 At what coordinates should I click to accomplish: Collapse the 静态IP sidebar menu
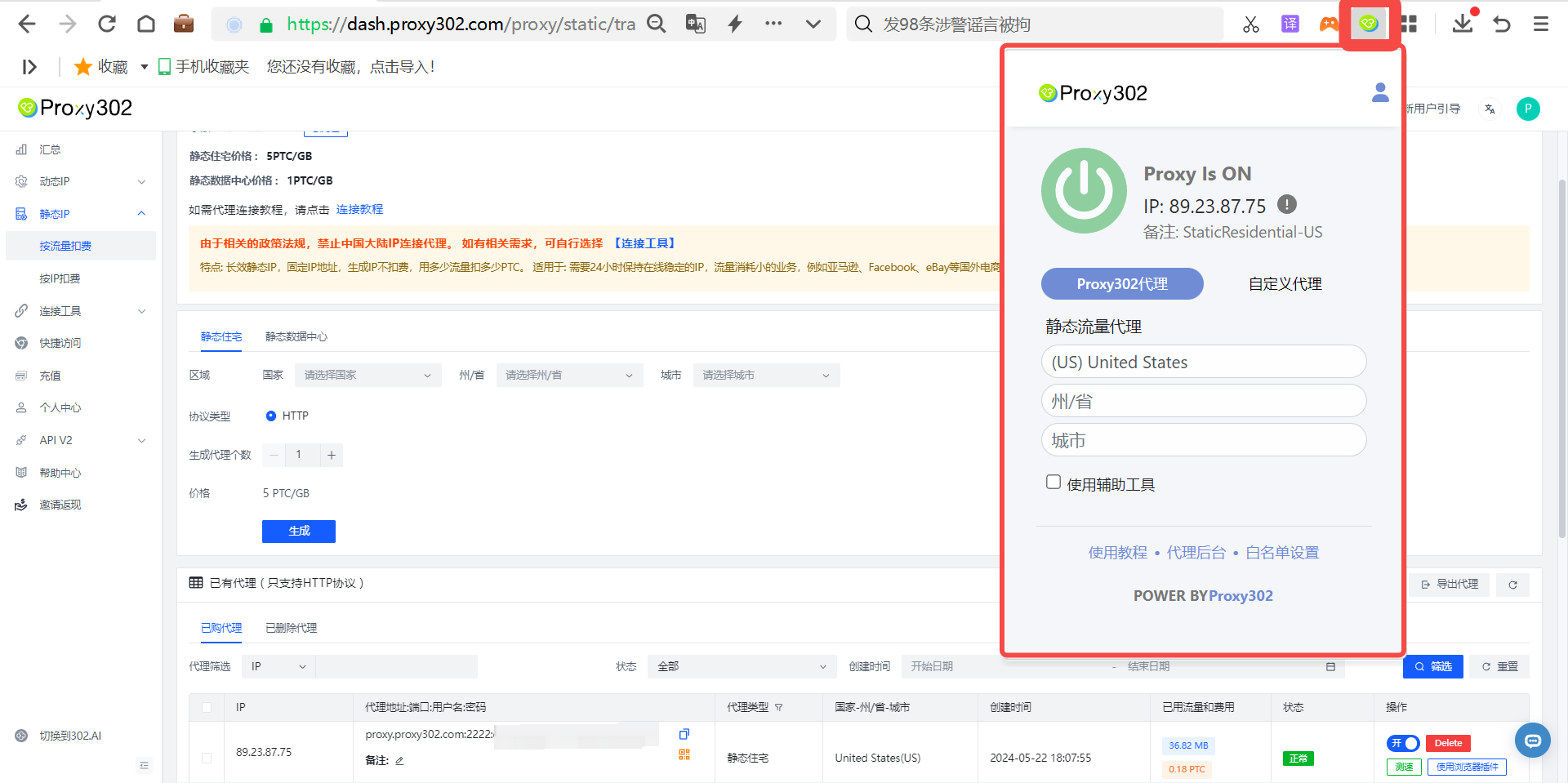coord(81,214)
